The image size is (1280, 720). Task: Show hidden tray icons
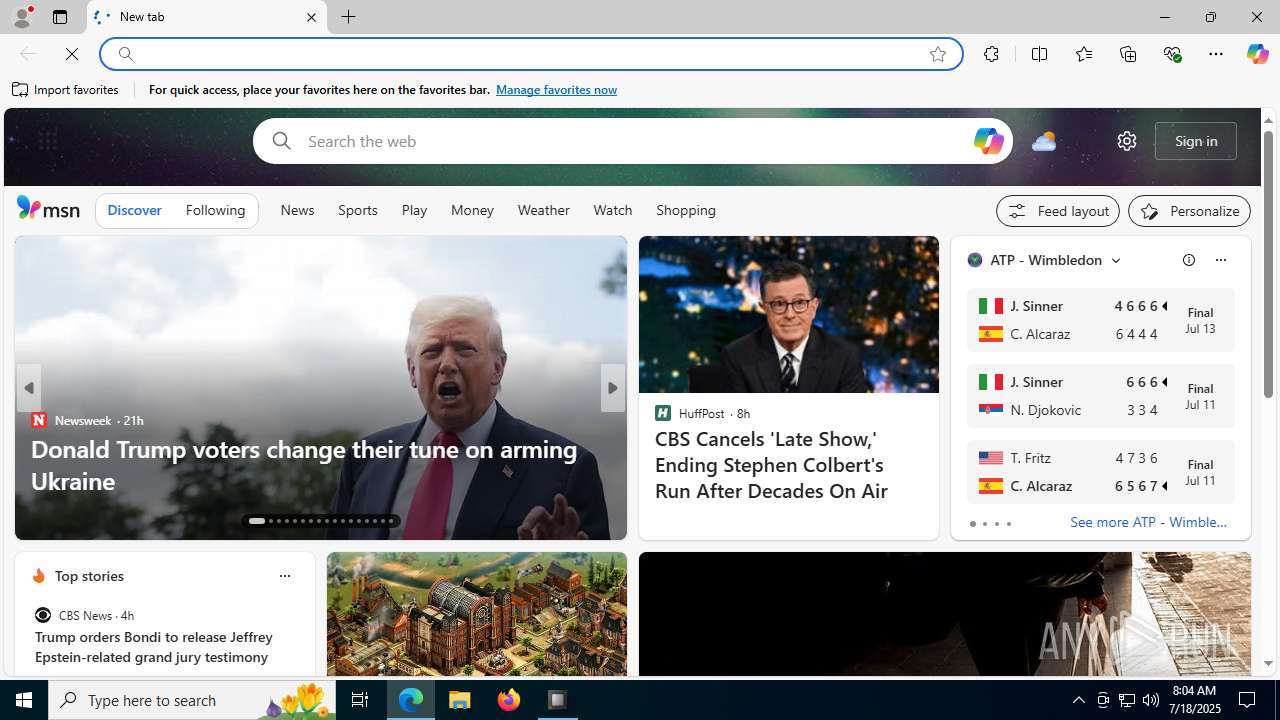(1078, 700)
